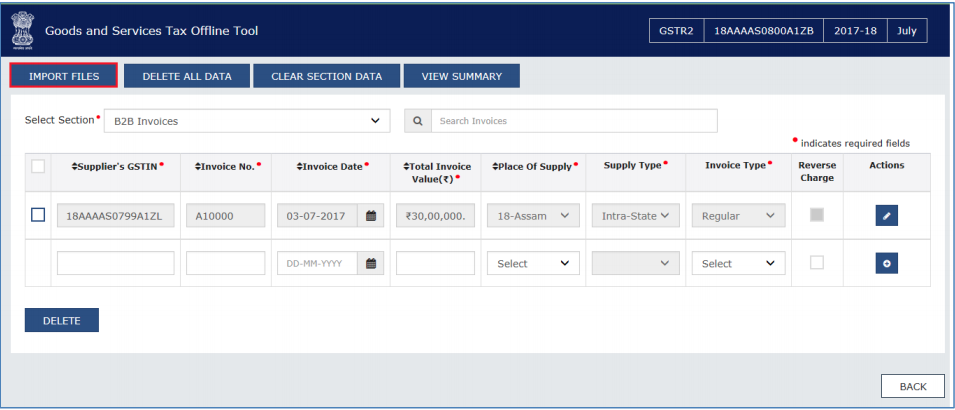Open calendar picker next to 03-07-2017 date
955x410 pixels.
(x=370, y=216)
